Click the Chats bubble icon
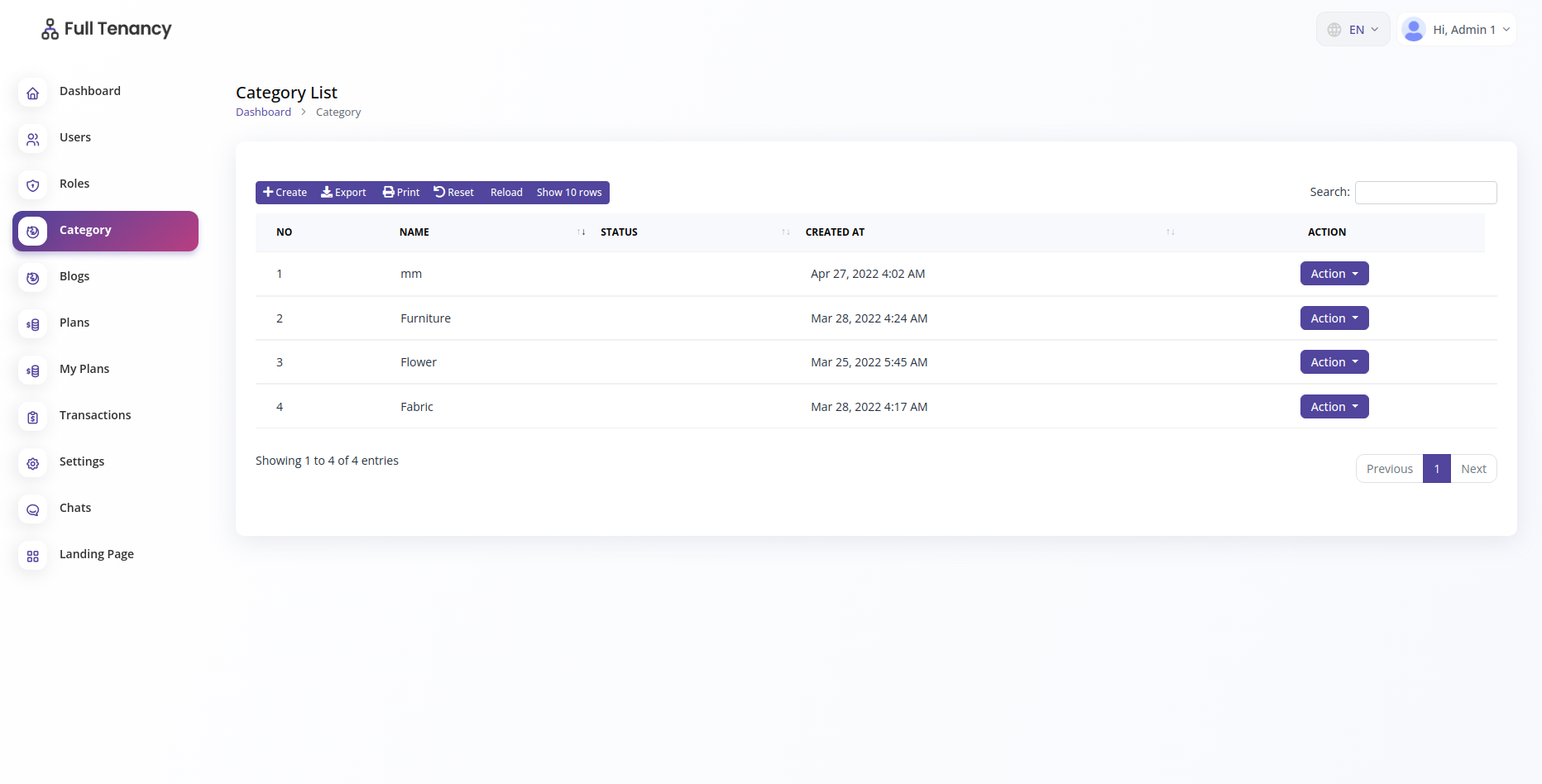Screen dimensions: 1542x784 coord(32,509)
